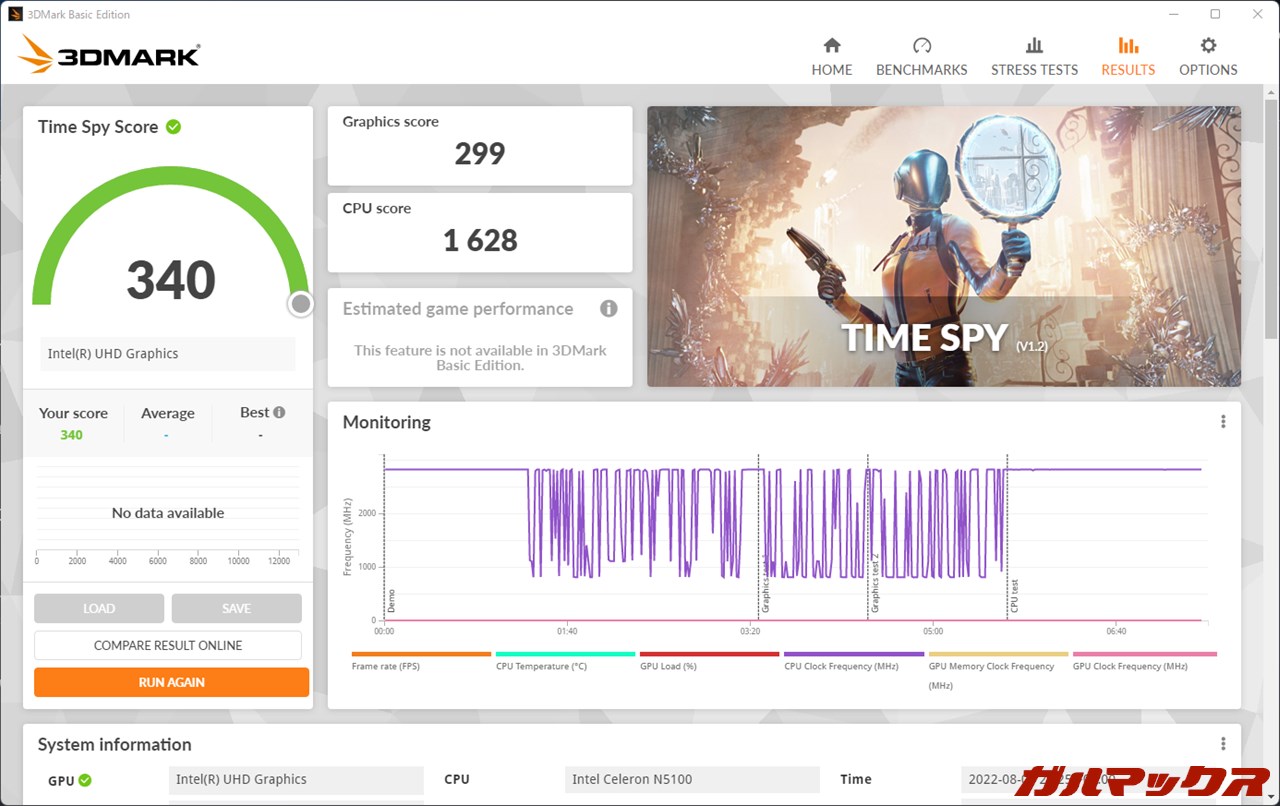Click green validation check by Time Spy Score
1280x806 pixels.
click(173, 127)
